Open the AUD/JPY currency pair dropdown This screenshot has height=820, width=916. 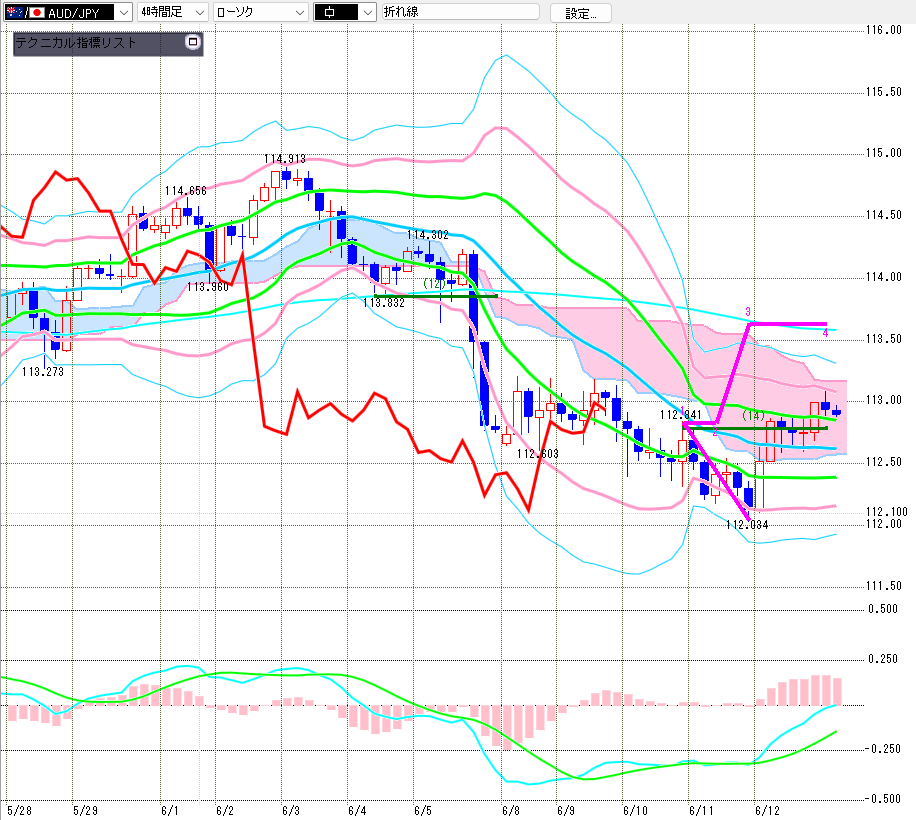pos(124,12)
